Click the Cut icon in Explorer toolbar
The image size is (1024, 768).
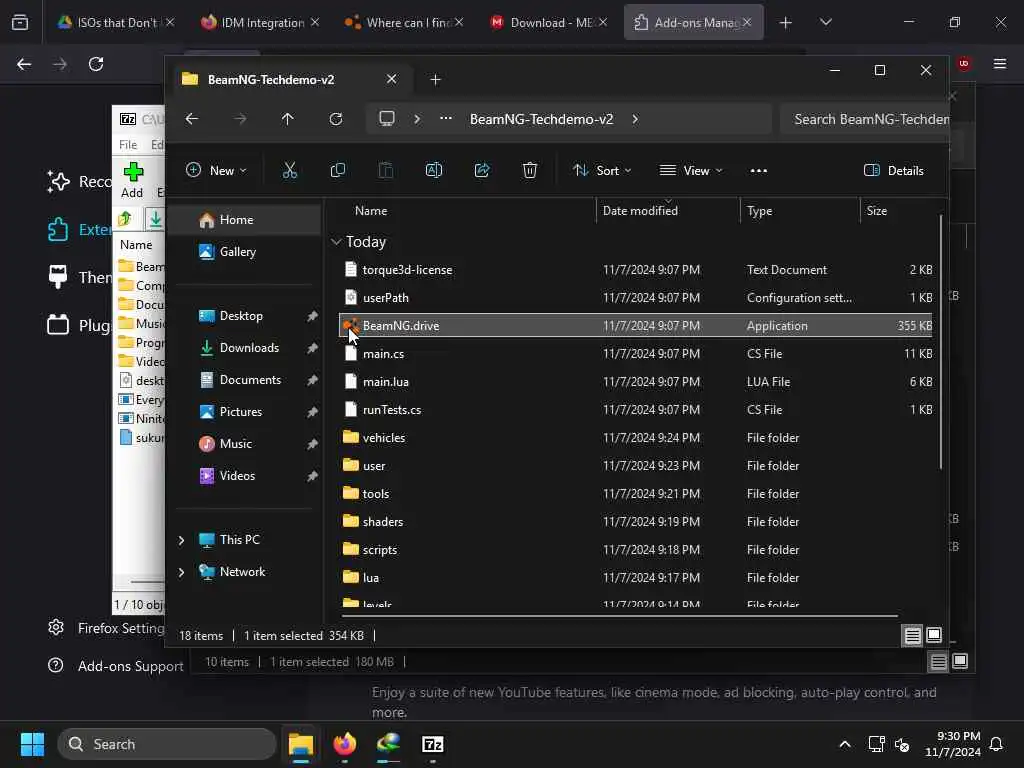pos(289,170)
